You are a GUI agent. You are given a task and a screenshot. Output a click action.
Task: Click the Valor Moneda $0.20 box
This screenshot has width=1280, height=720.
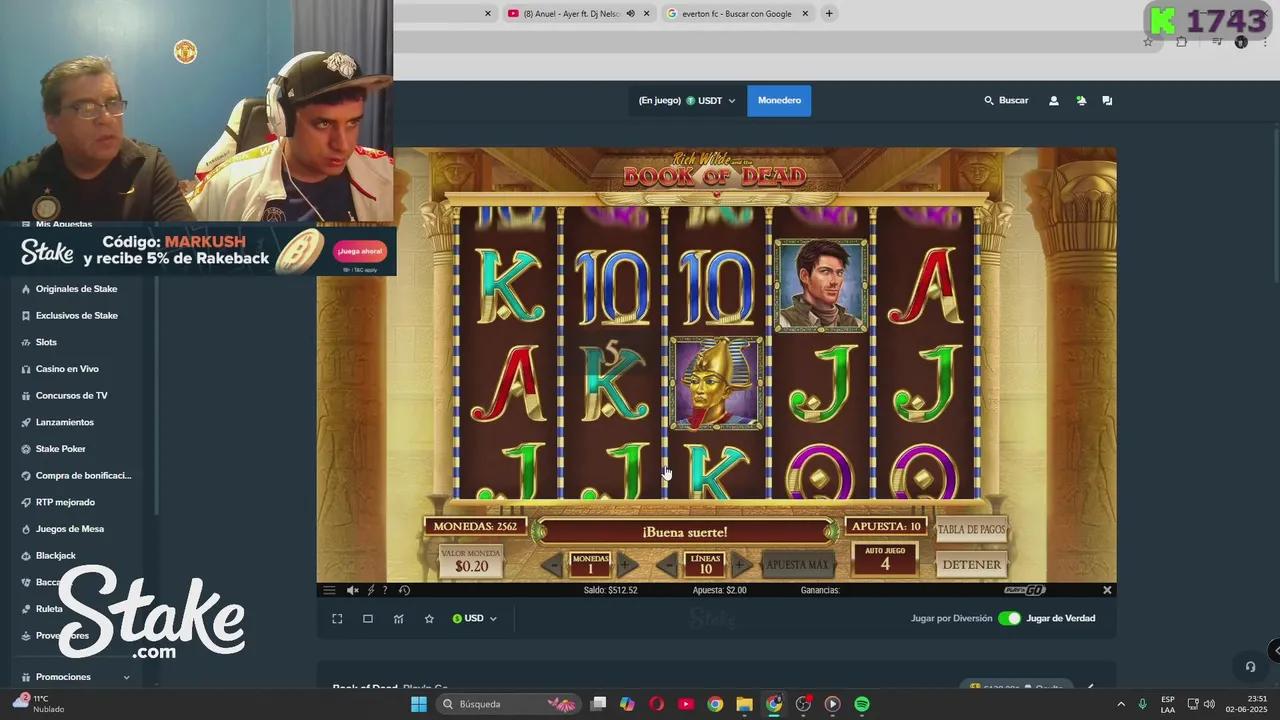472,562
